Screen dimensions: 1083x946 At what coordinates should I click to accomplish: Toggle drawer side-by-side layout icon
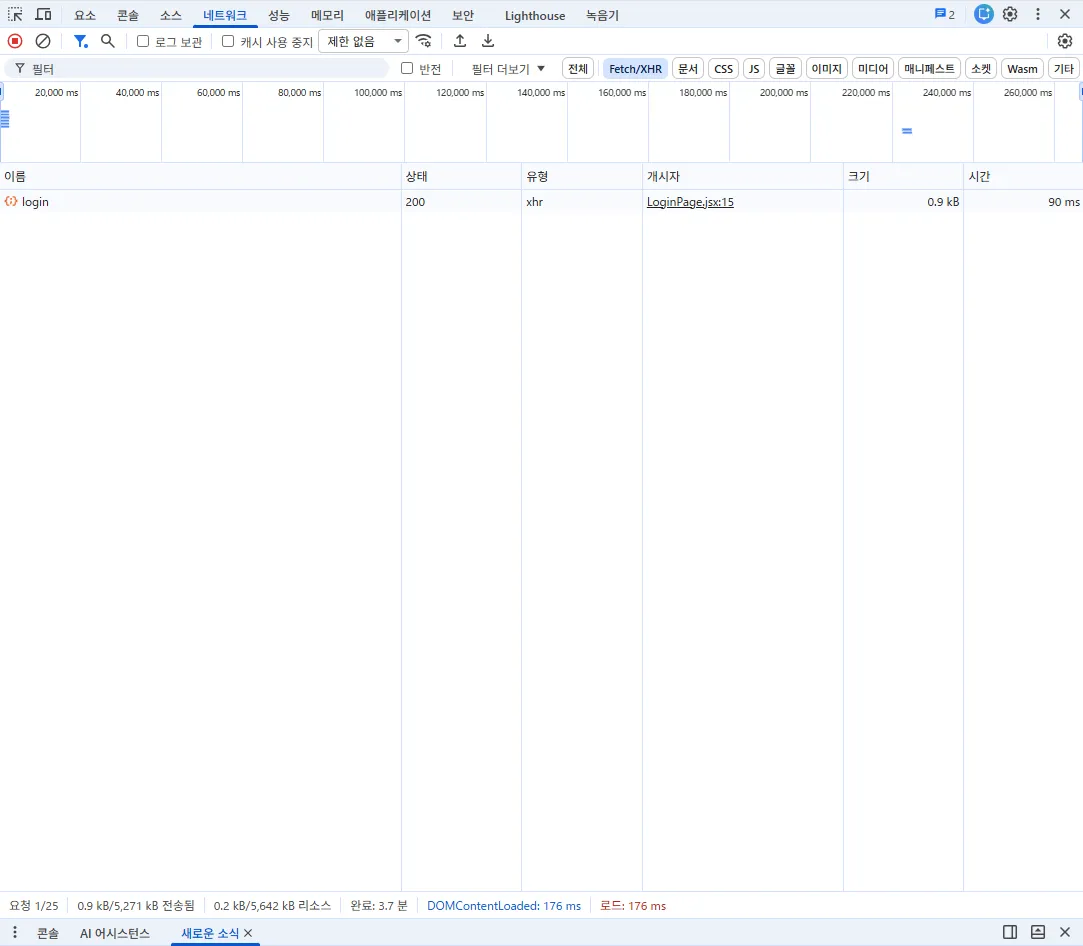tap(1010, 932)
